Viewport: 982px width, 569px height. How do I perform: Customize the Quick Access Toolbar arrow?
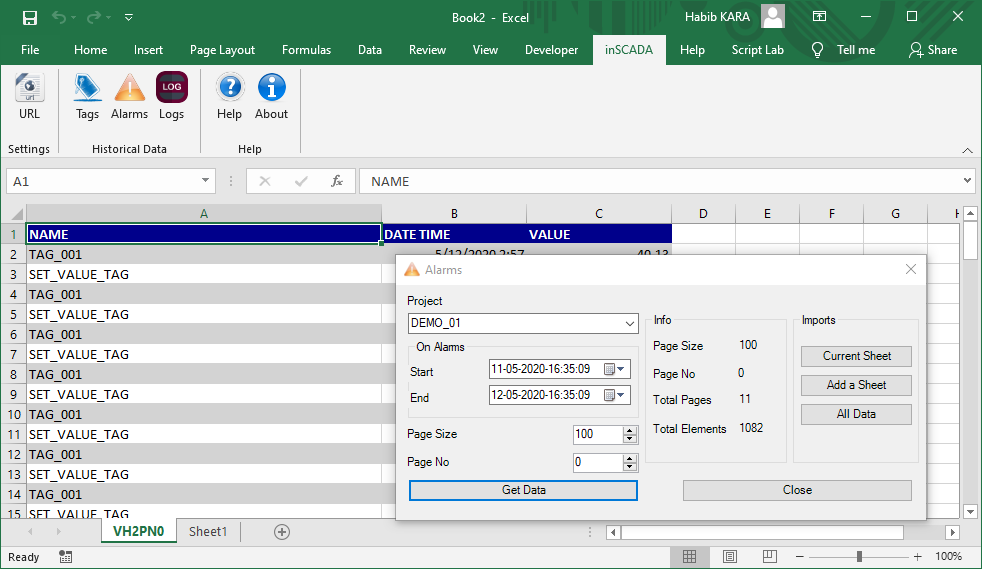(128, 18)
